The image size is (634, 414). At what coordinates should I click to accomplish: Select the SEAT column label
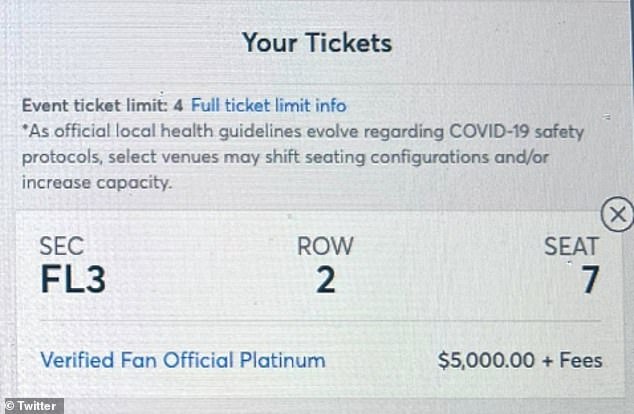[x=571, y=247]
